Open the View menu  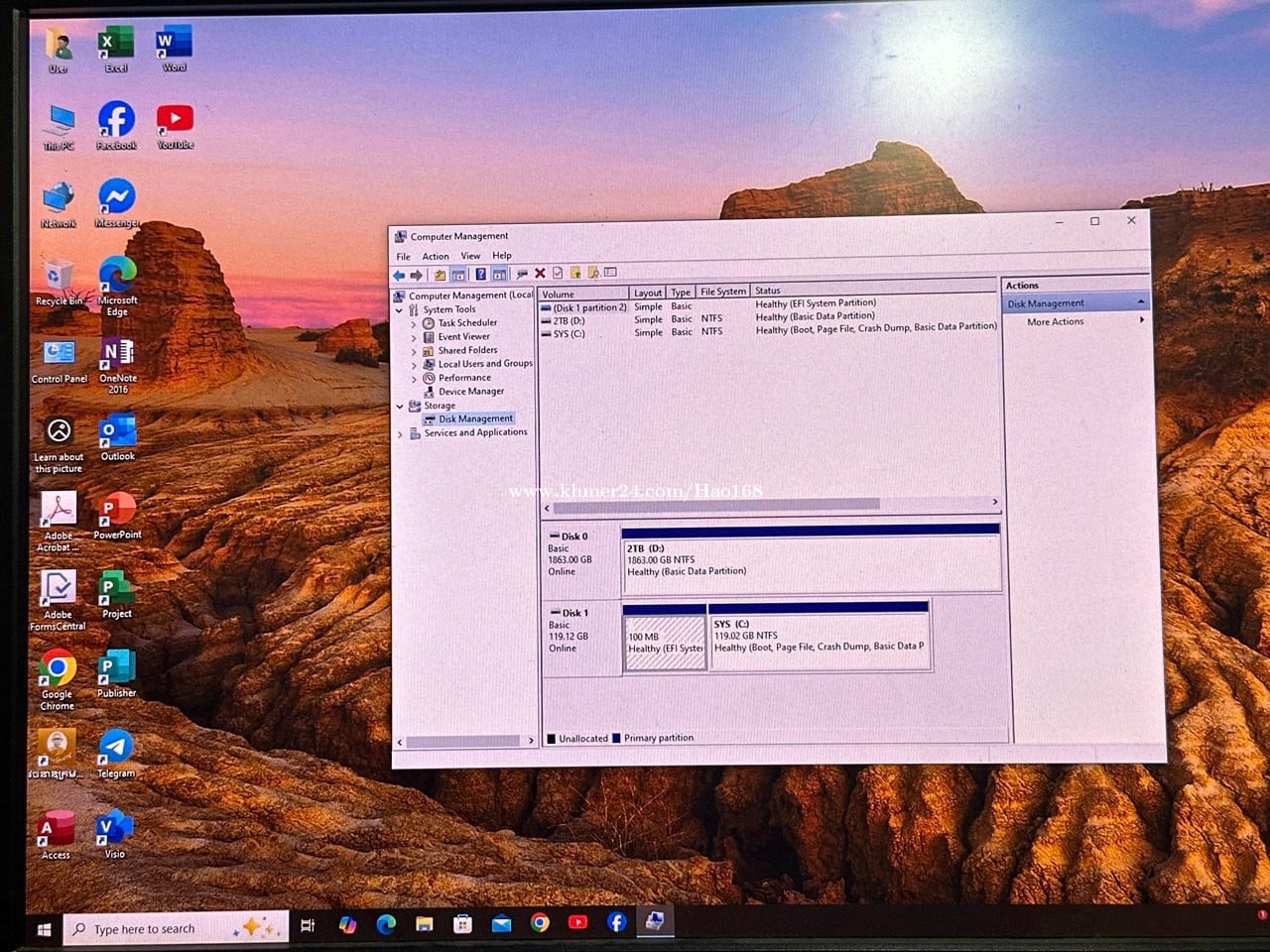(x=470, y=256)
